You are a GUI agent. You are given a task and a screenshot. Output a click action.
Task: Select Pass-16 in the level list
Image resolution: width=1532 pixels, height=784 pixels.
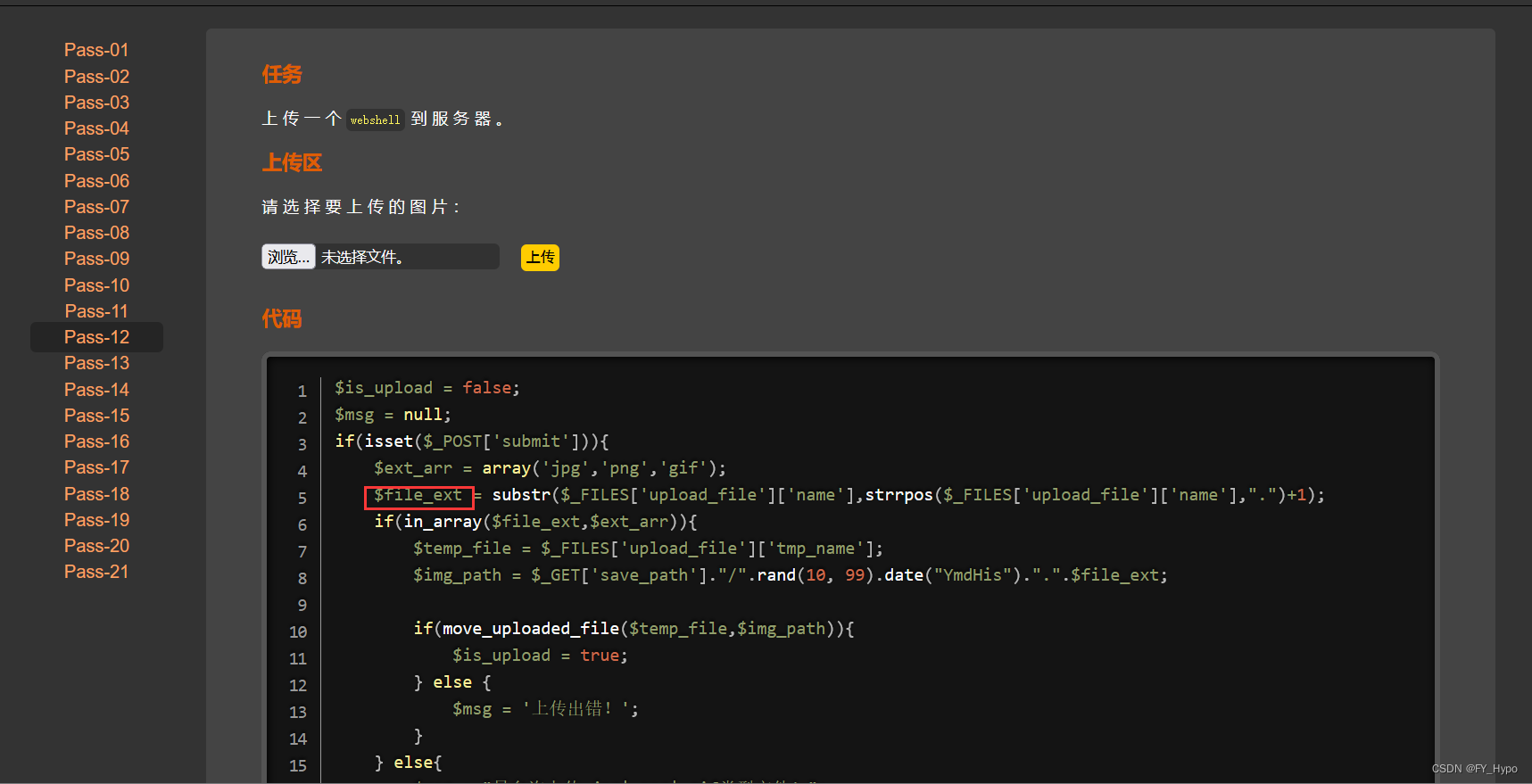96,442
